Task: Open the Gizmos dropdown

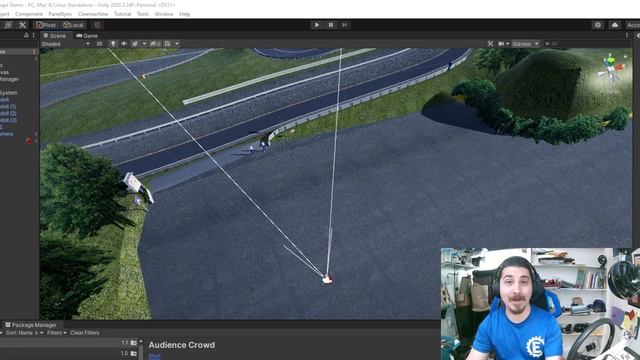Action: (x=525, y=44)
